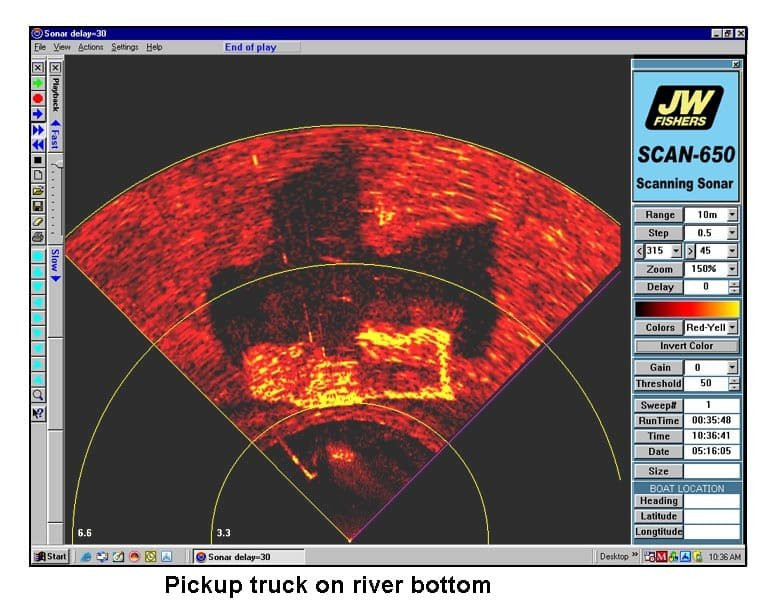Click the green arrow start scan icon

pos(38,83)
